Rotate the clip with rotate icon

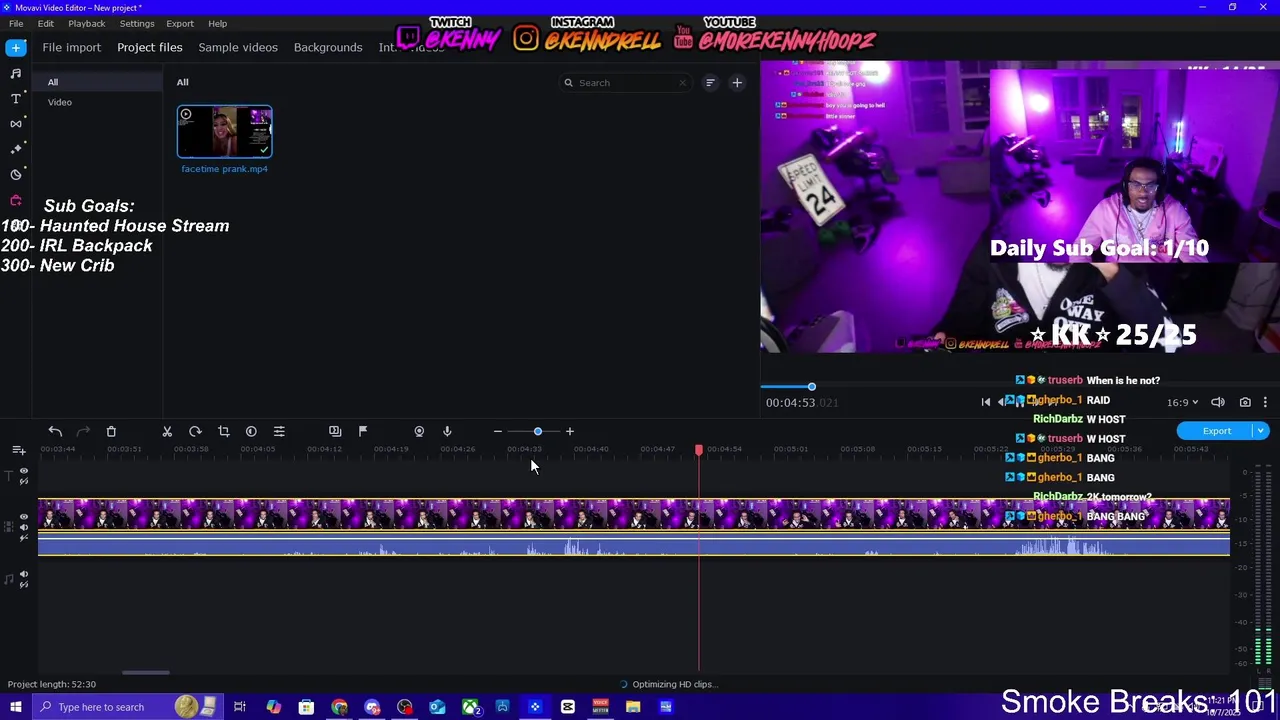(195, 431)
